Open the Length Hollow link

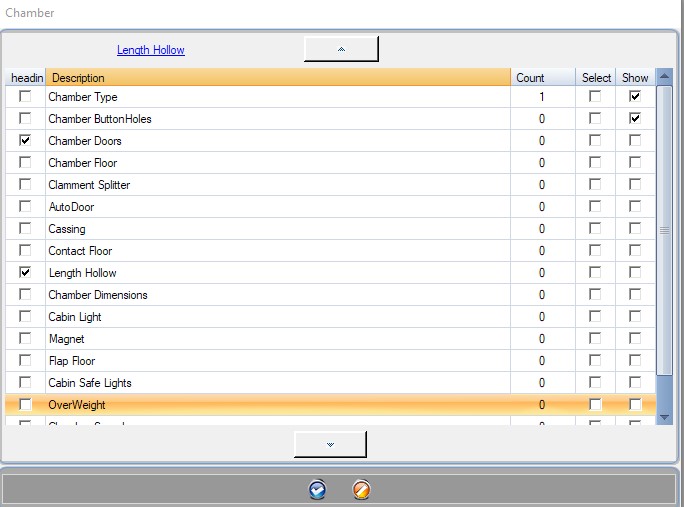tap(151, 50)
